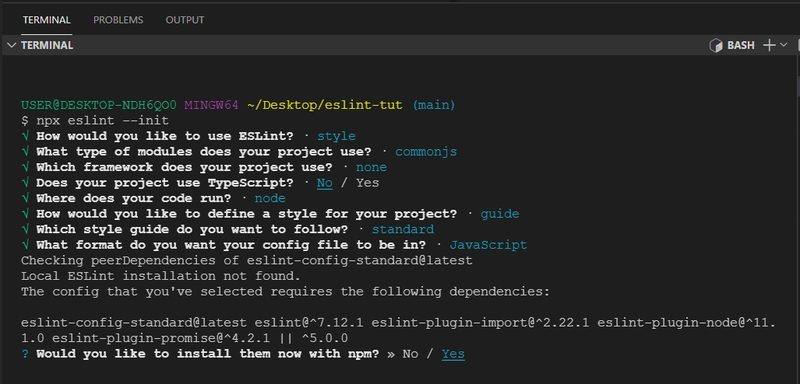Click the (main) git branch indicator
800x384 pixels.
[434, 105]
